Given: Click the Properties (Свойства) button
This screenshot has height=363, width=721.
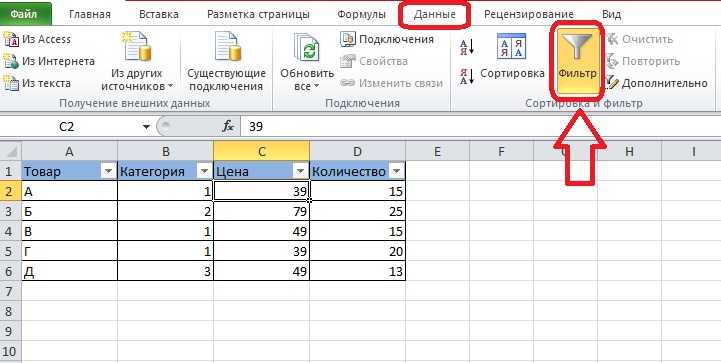Looking at the screenshot, I should click(373, 61).
